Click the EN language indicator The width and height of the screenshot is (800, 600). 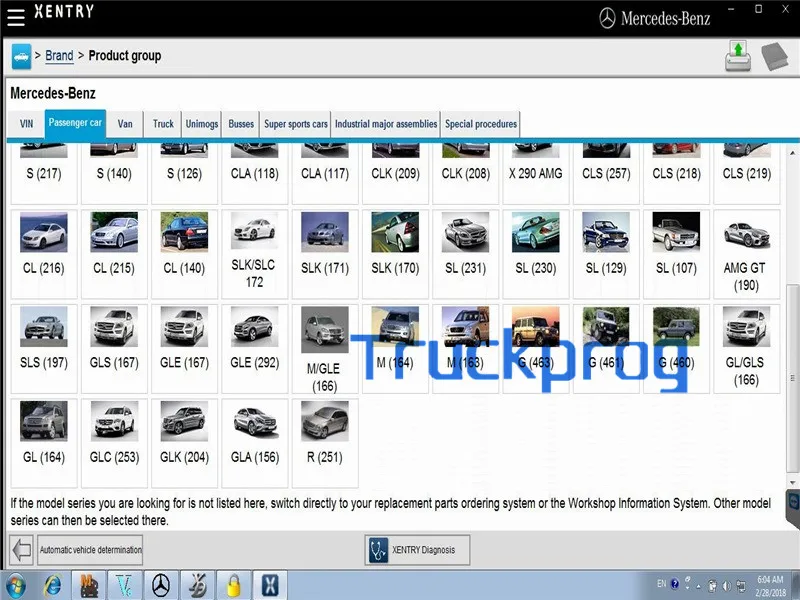pyautogui.click(x=662, y=584)
